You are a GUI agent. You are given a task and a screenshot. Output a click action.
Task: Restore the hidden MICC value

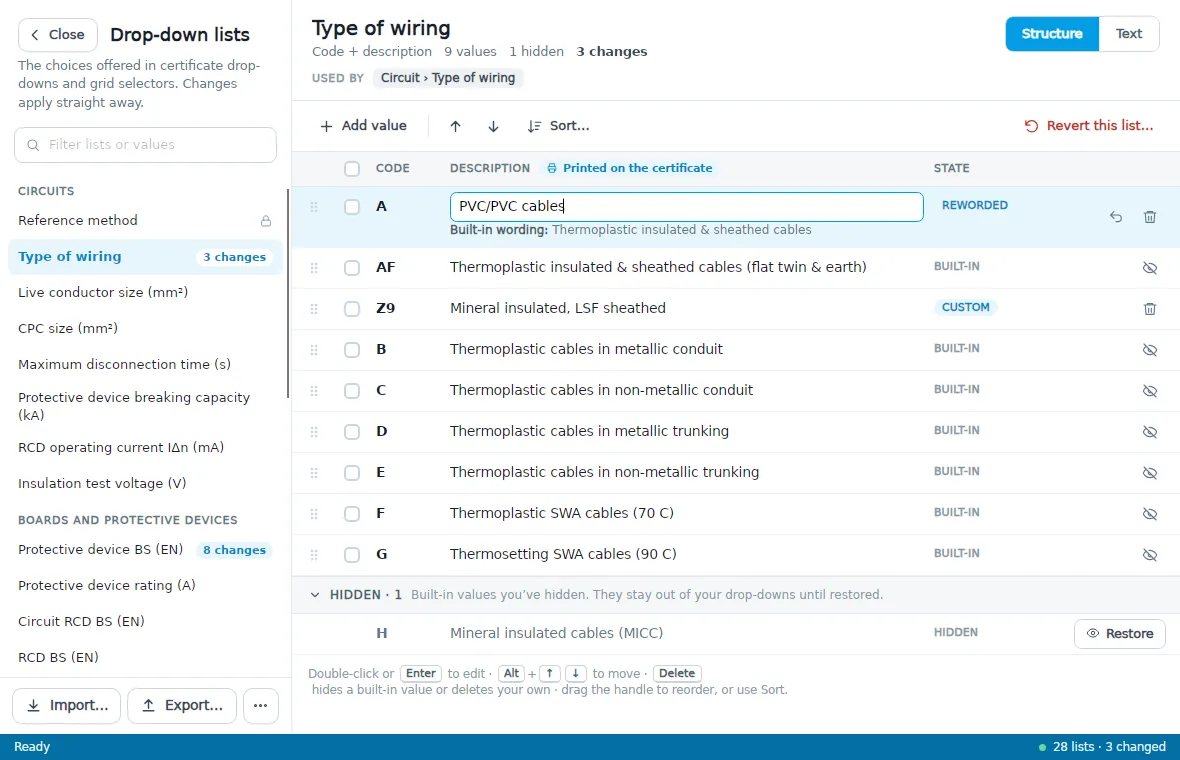1119,634
